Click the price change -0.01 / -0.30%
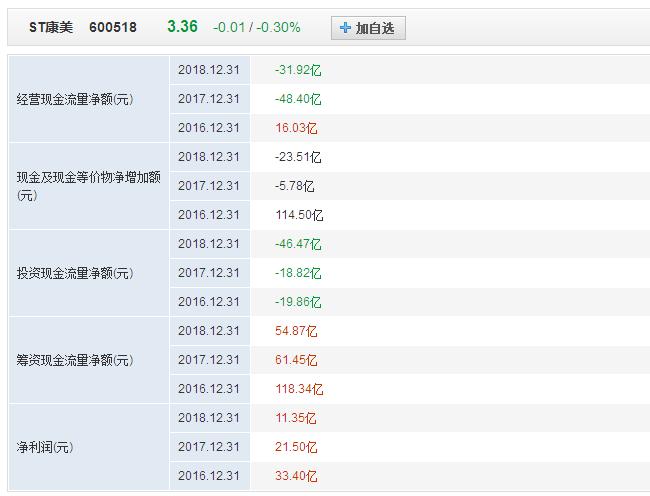 click(x=257, y=27)
